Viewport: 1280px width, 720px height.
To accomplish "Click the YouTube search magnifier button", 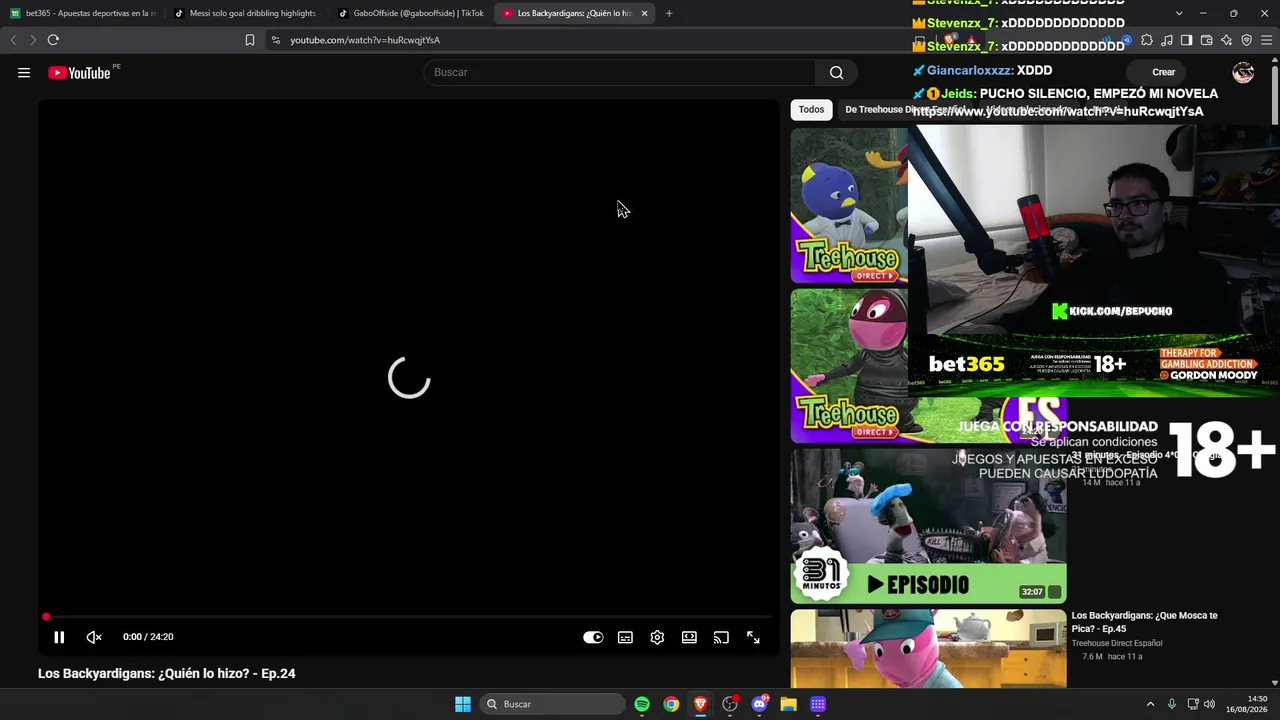I will (837, 72).
